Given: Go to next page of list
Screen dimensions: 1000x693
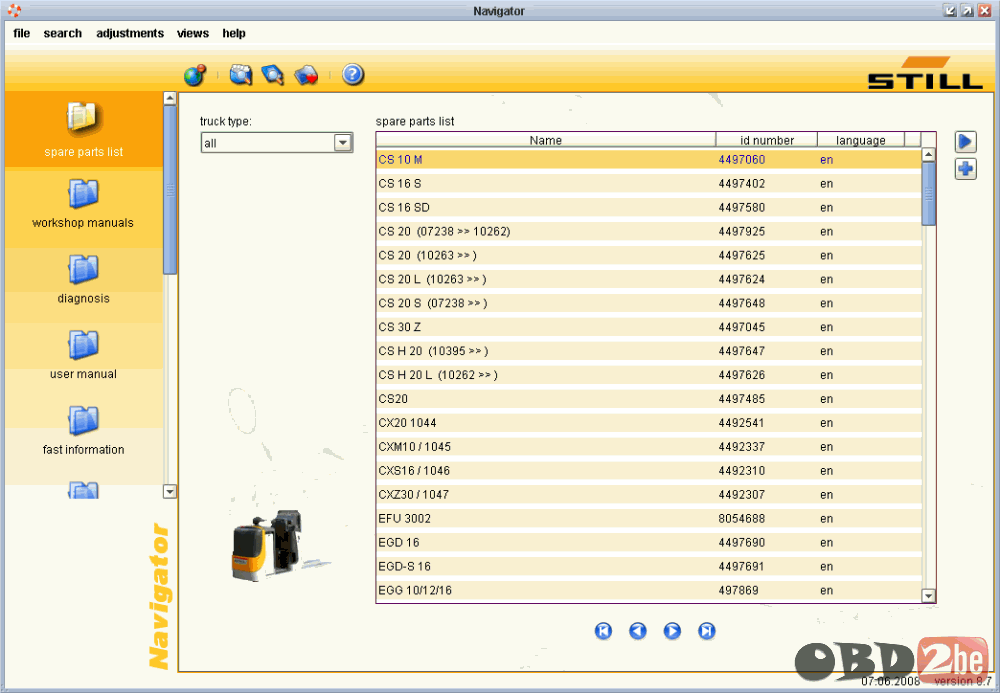Looking at the screenshot, I should click(x=672, y=631).
